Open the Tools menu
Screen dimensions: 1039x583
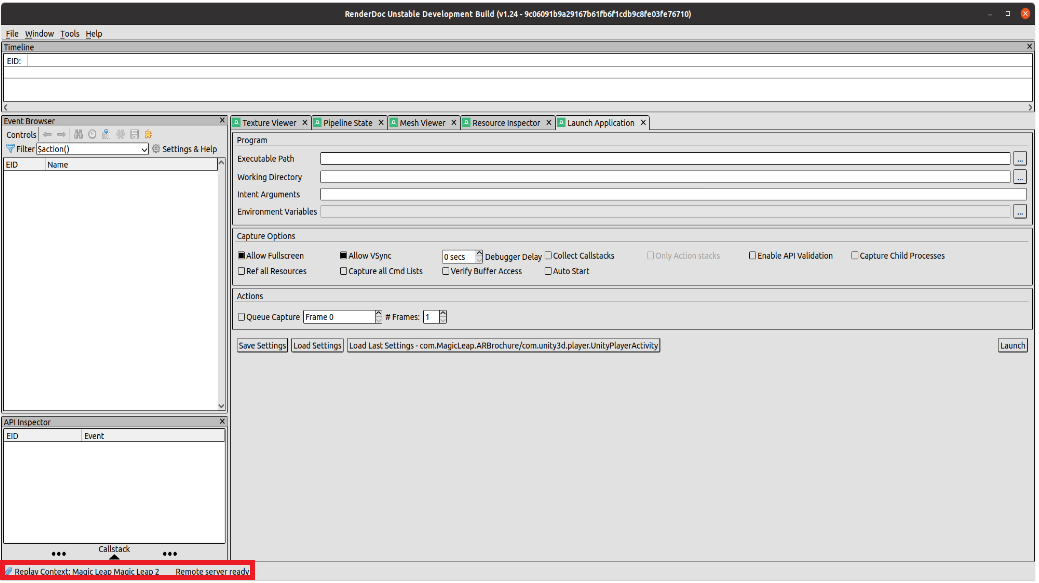click(x=69, y=34)
